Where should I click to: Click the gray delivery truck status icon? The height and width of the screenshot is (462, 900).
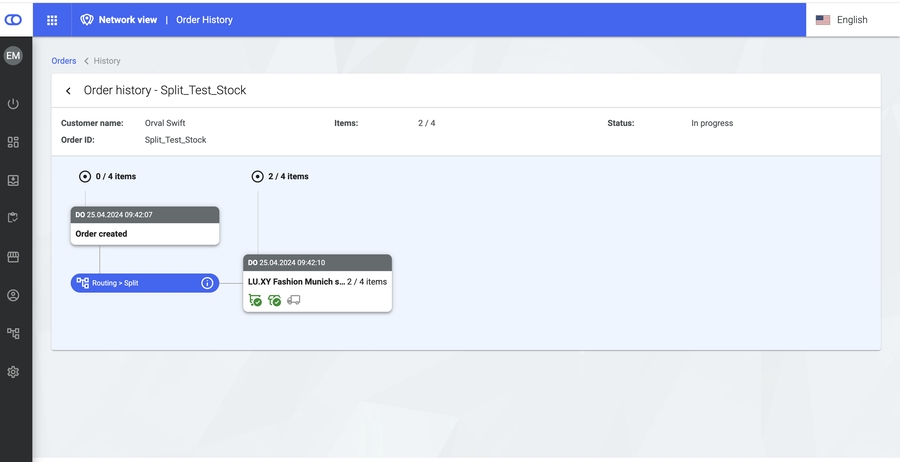pos(294,300)
